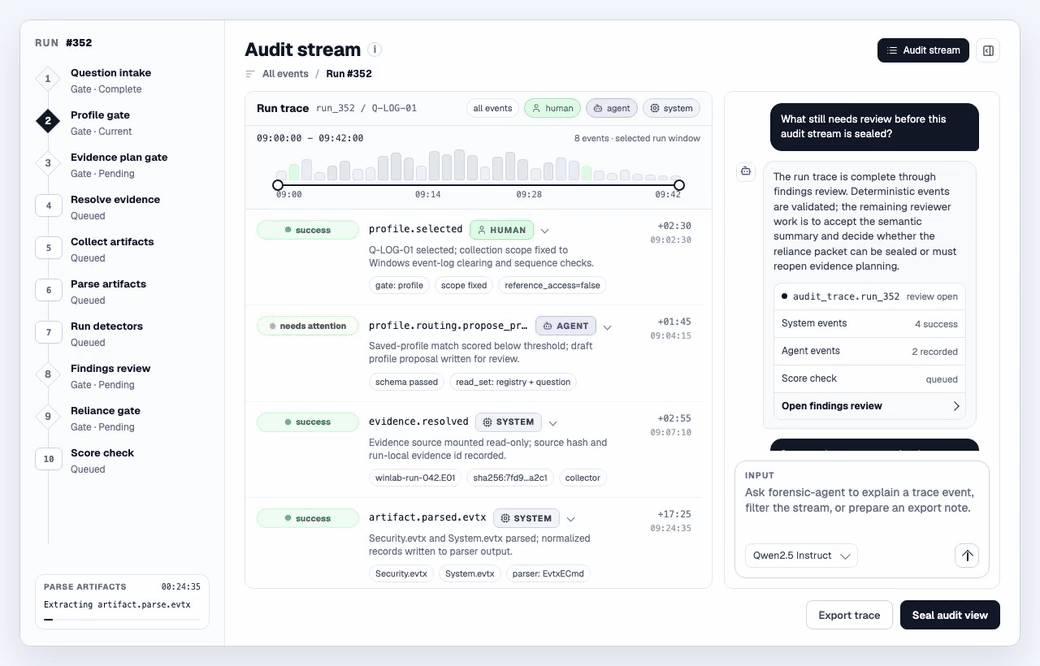Select the all events filter chip
The height and width of the screenshot is (666, 1040).
tap(492, 108)
